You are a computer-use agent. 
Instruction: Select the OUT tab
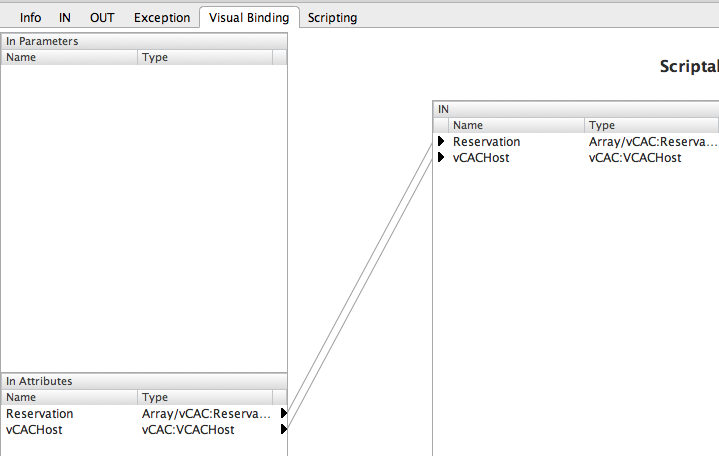(102, 18)
